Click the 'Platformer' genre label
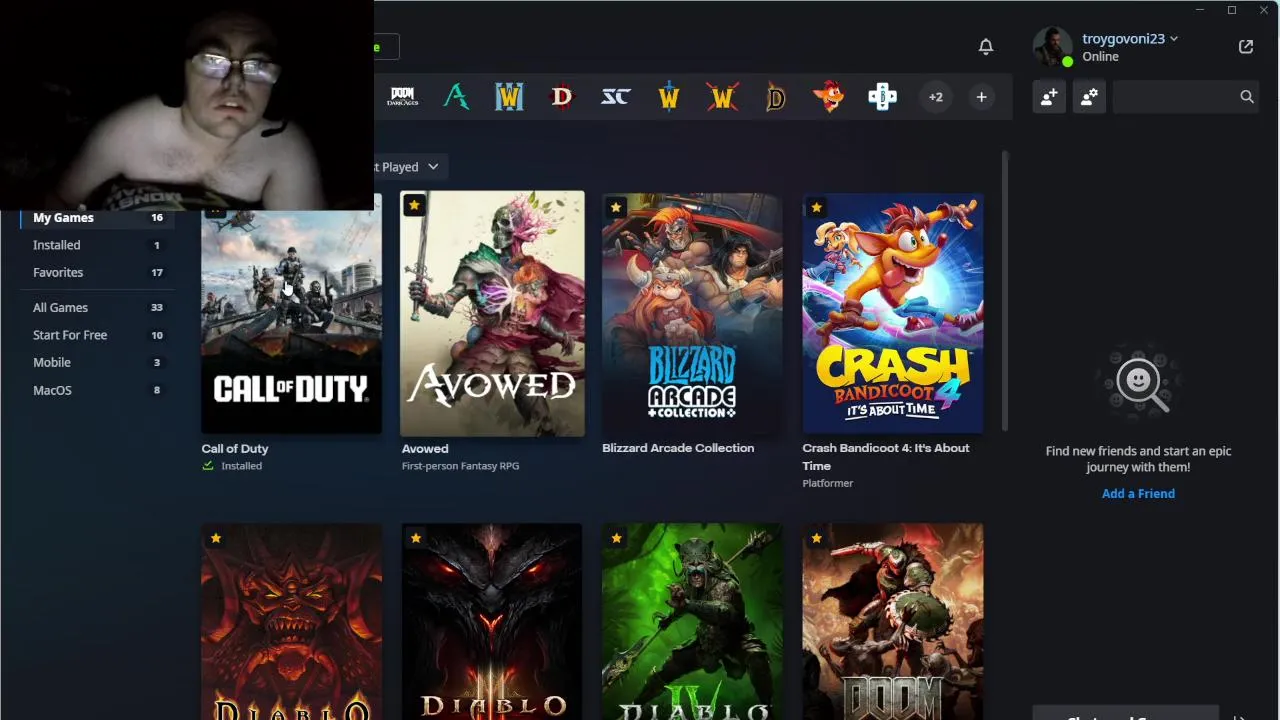Image resolution: width=1280 pixels, height=720 pixels. click(828, 483)
